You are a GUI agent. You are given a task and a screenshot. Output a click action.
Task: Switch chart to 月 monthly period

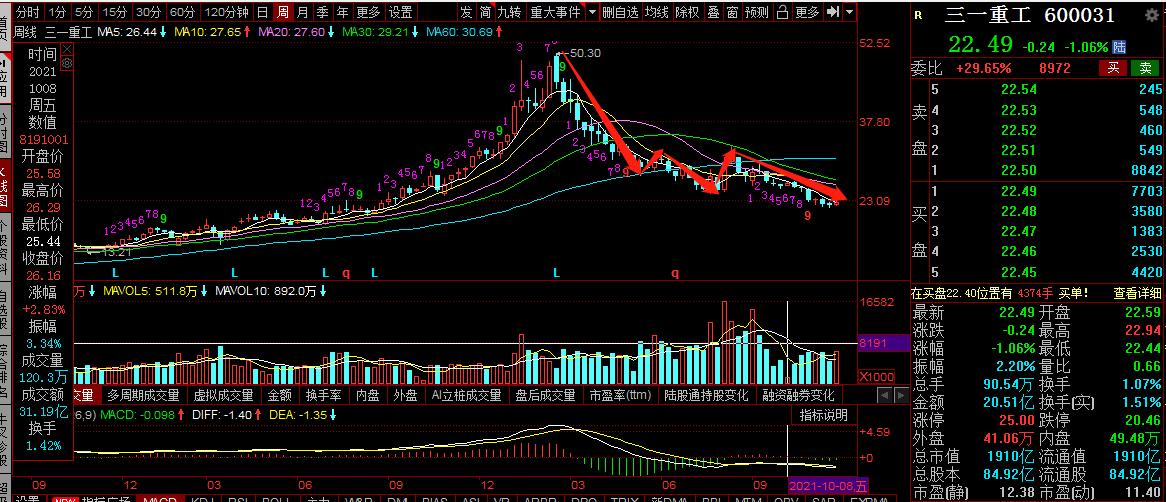[x=302, y=13]
